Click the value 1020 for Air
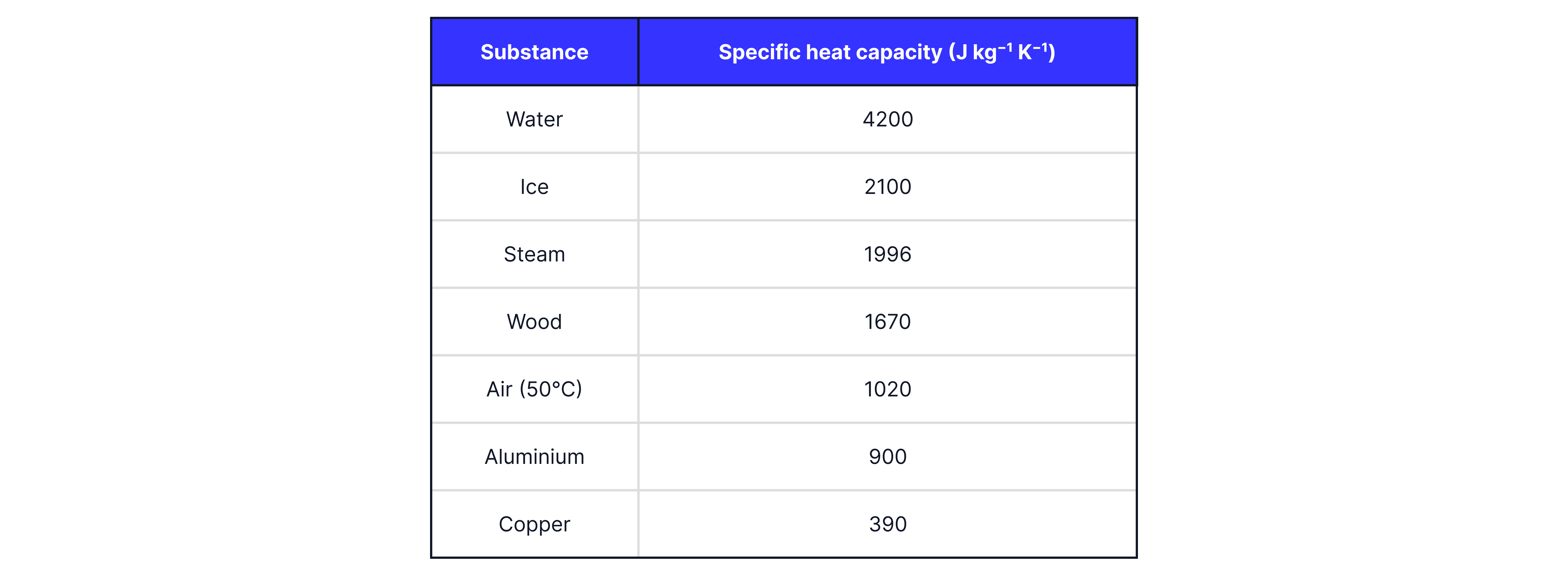Viewport: 1568px width, 575px height. (x=888, y=389)
